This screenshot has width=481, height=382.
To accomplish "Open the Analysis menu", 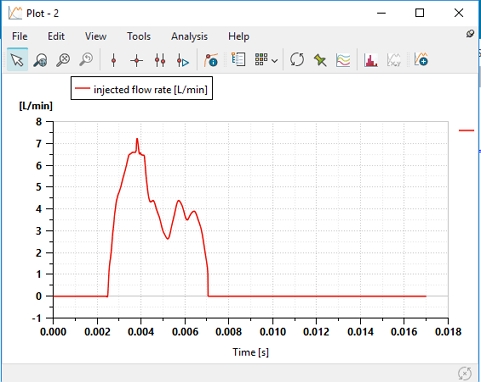I will point(189,36).
